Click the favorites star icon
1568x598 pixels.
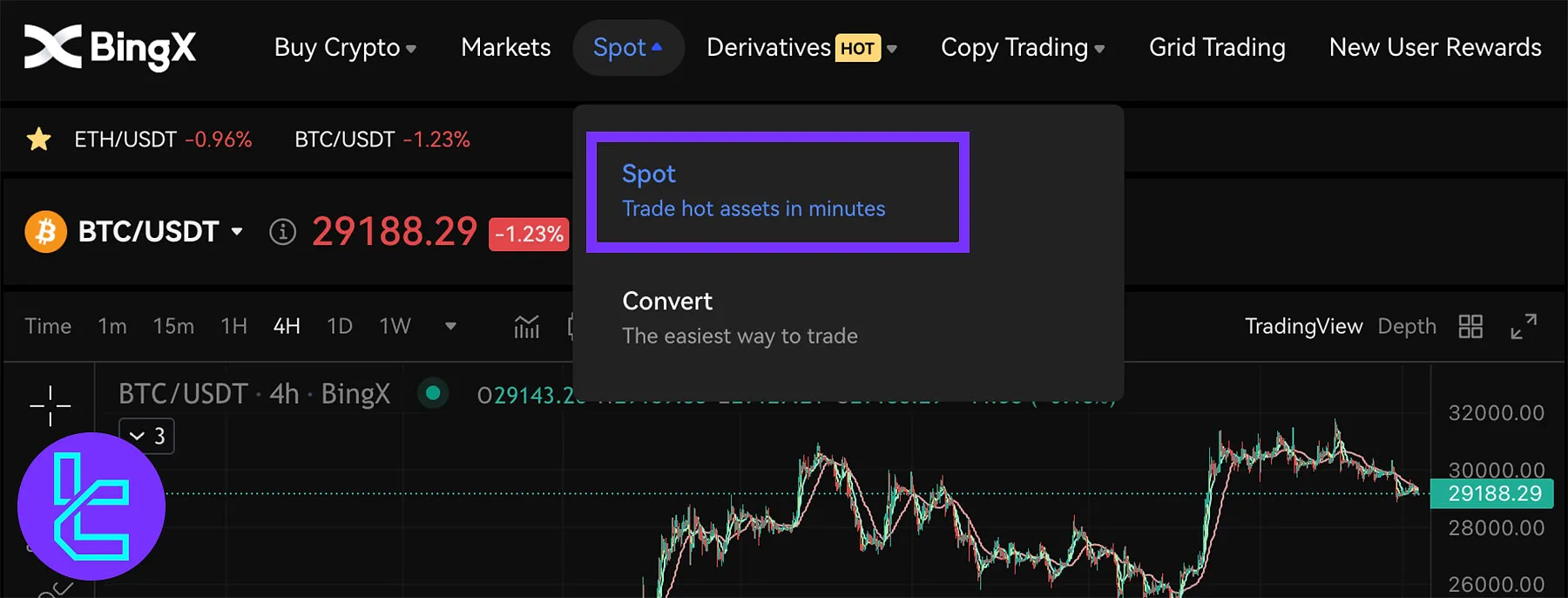[38, 139]
